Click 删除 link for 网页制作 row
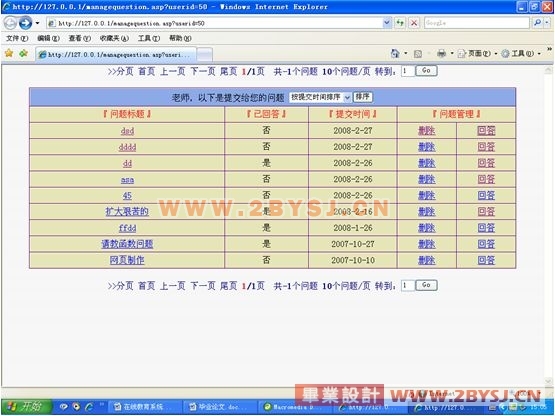This screenshot has width=555, height=416. pyautogui.click(x=427, y=260)
